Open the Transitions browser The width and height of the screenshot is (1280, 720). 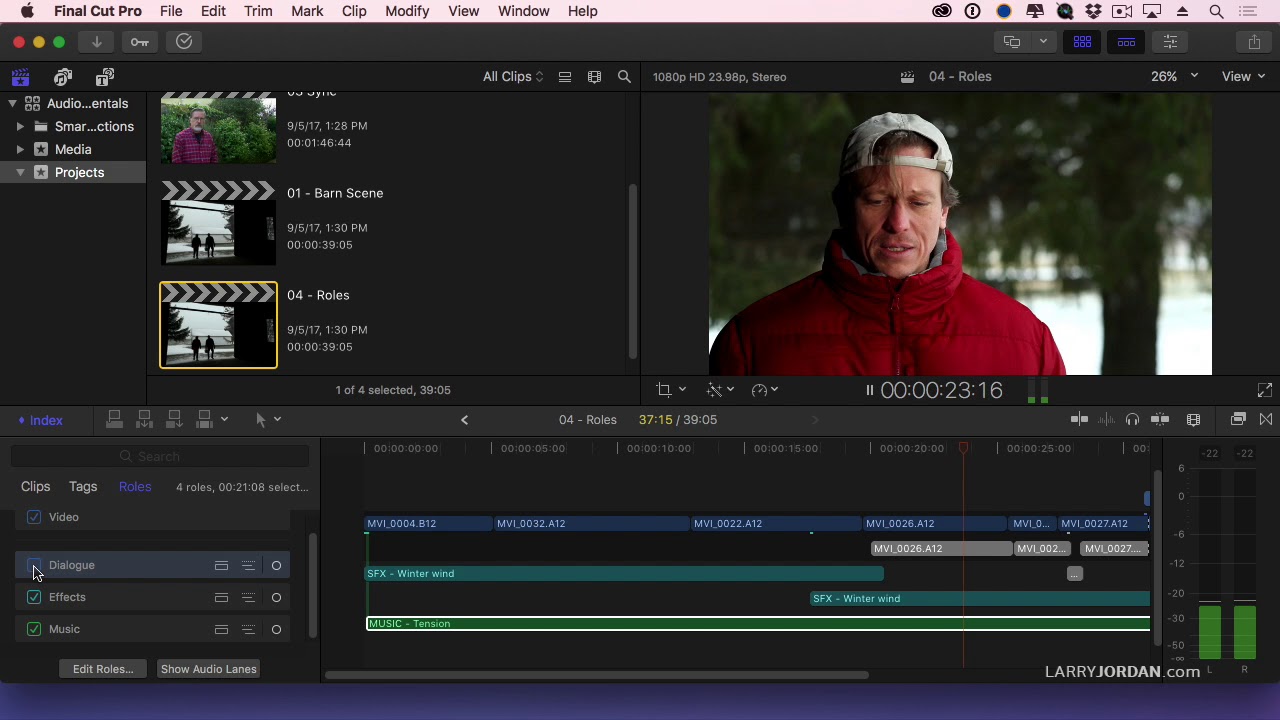pyautogui.click(x=1266, y=420)
